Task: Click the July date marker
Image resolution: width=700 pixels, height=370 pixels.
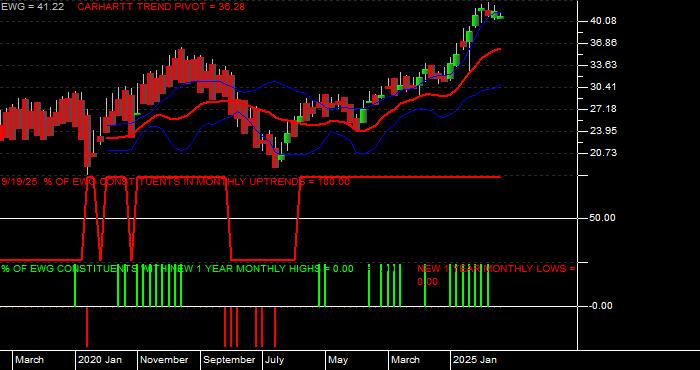Action: [274, 360]
